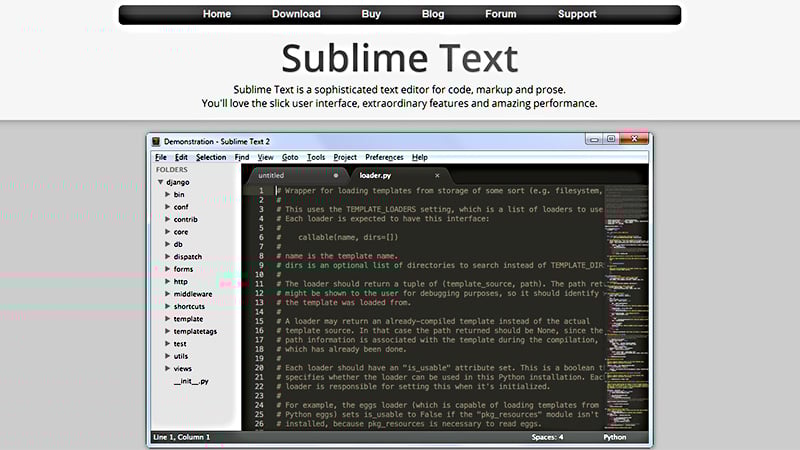Collapse the django folder
The width and height of the screenshot is (800, 450).
160,183
